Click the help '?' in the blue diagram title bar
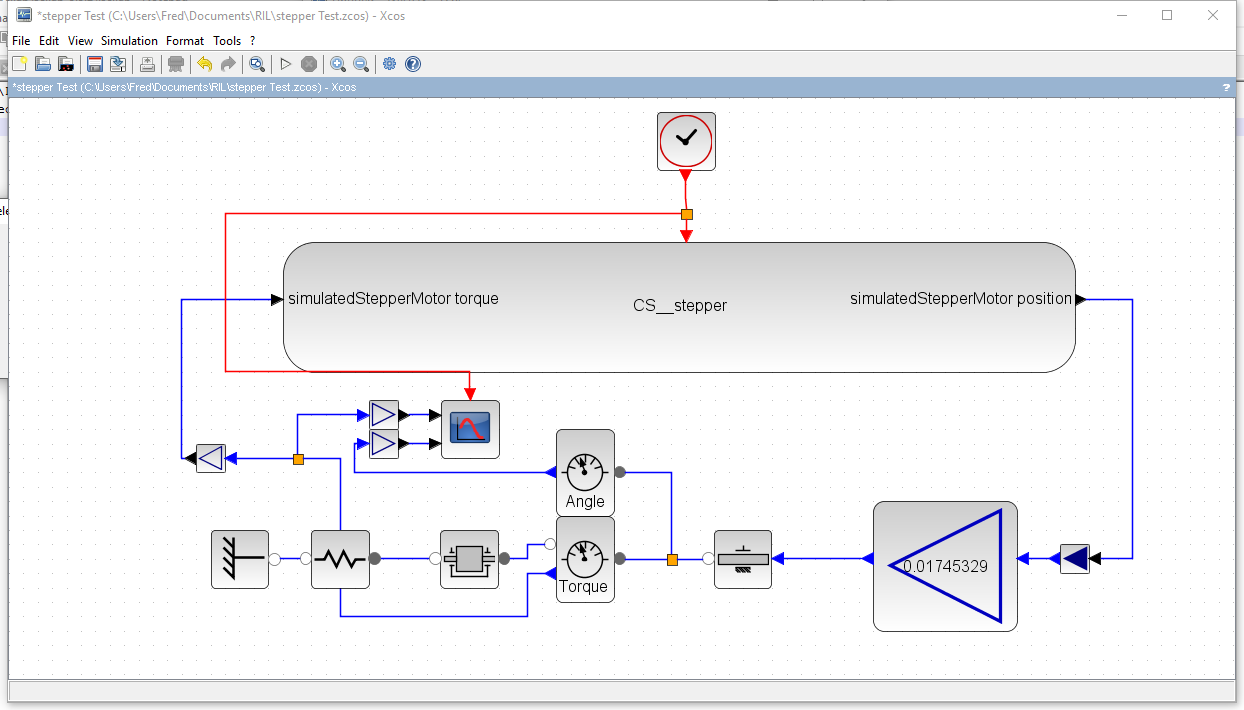This screenshot has height=710, width=1244. (1226, 87)
